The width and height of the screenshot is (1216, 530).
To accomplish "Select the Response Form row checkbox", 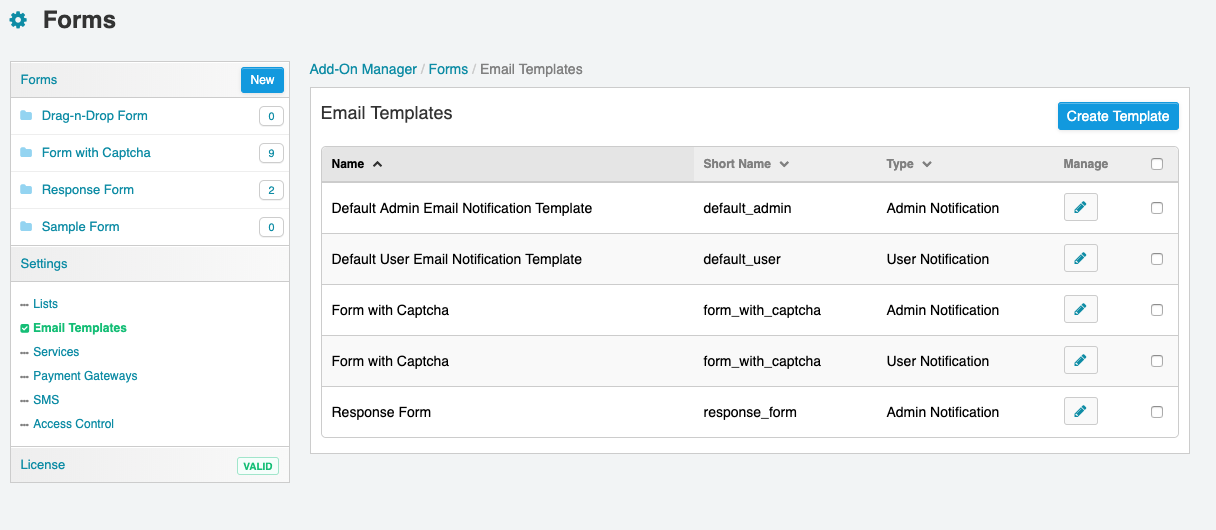I will tap(1157, 412).
